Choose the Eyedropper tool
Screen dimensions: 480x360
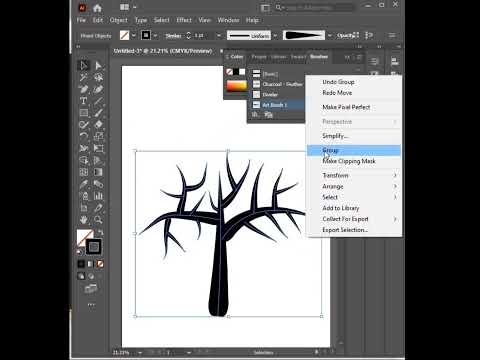click(83, 184)
